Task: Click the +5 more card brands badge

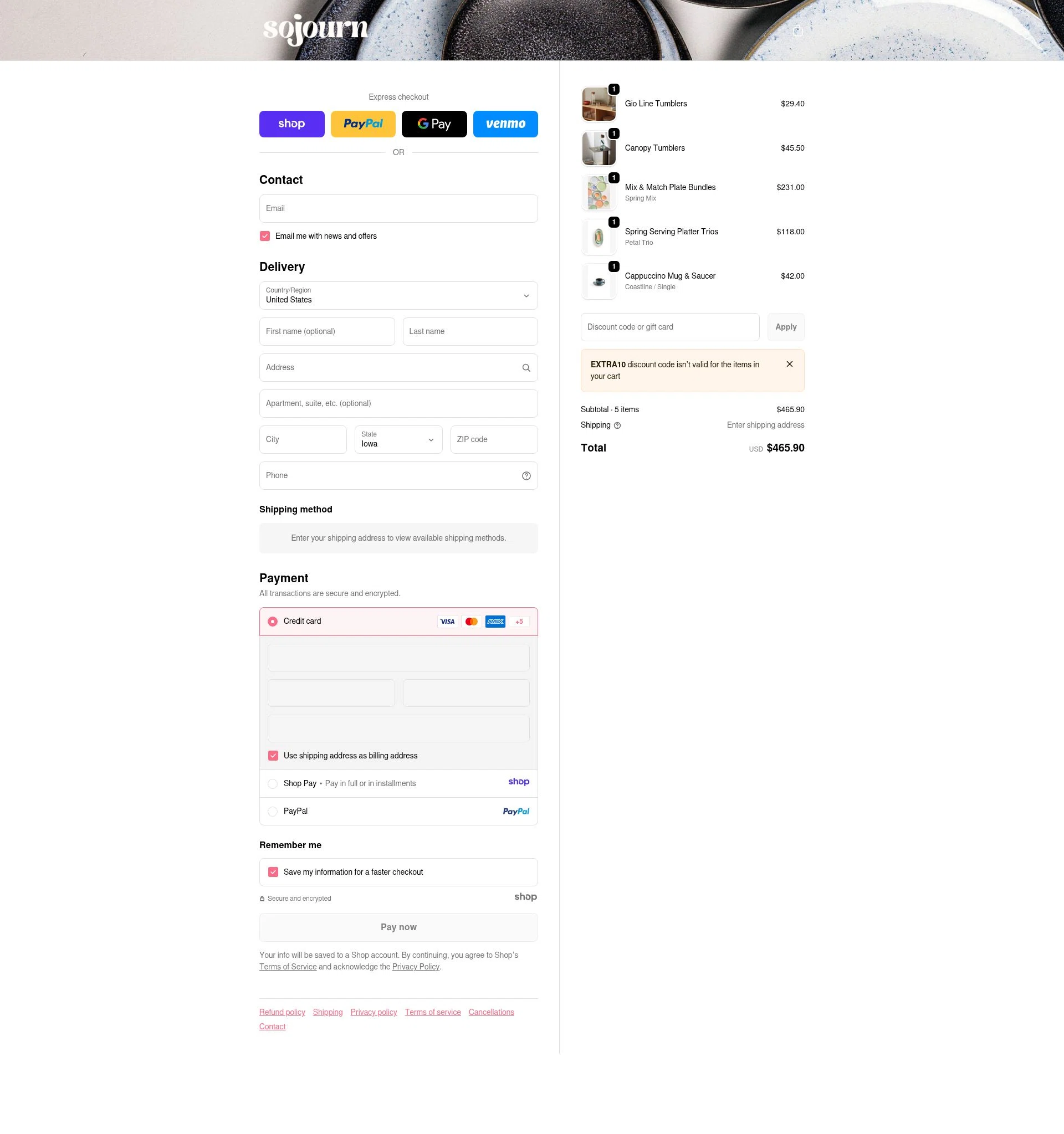Action: click(x=519, y=622)
